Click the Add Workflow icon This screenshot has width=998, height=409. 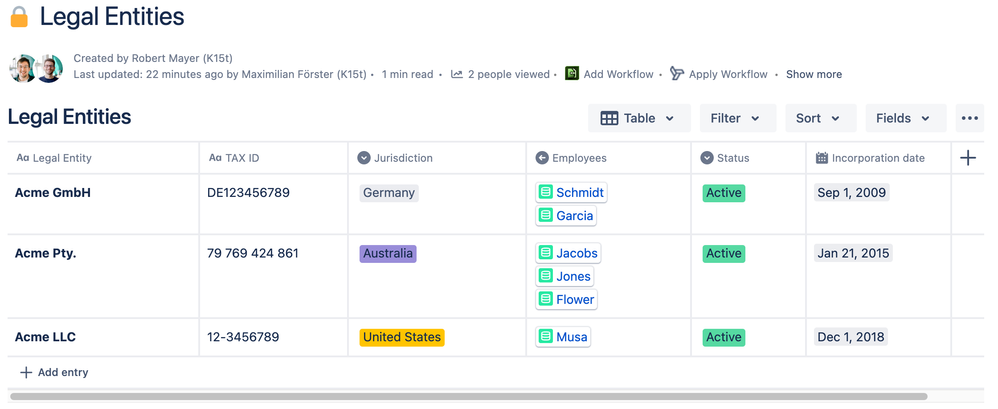tap(572, 74)
